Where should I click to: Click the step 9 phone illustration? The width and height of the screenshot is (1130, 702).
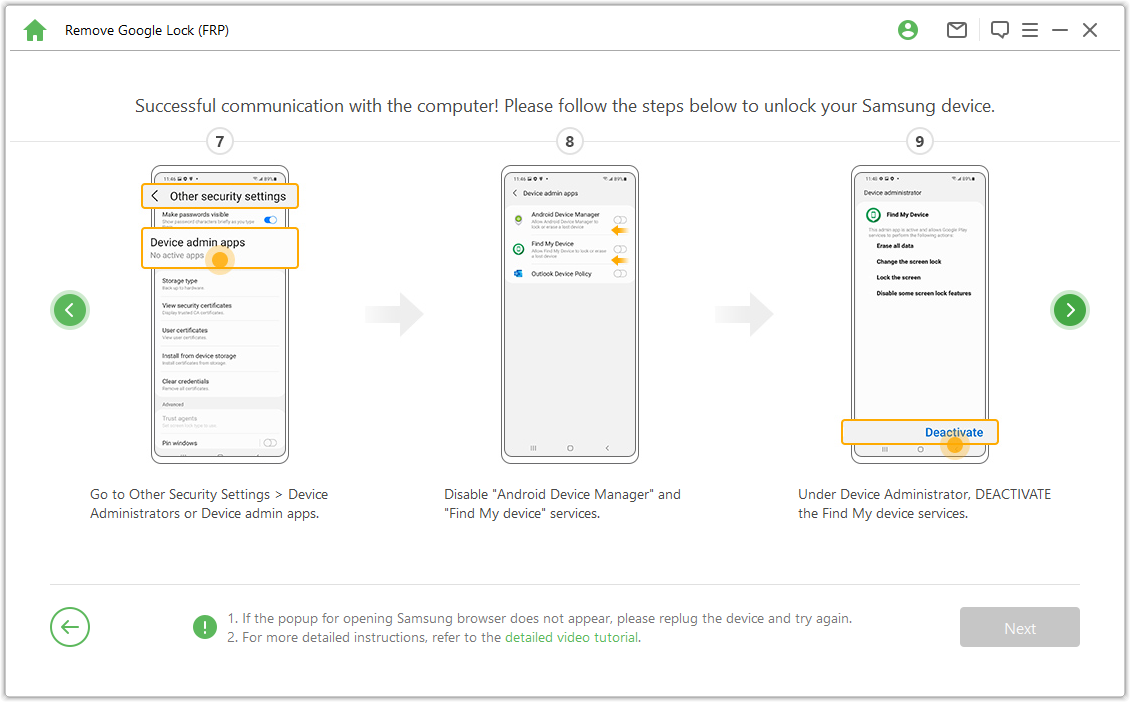click(920, 314)
